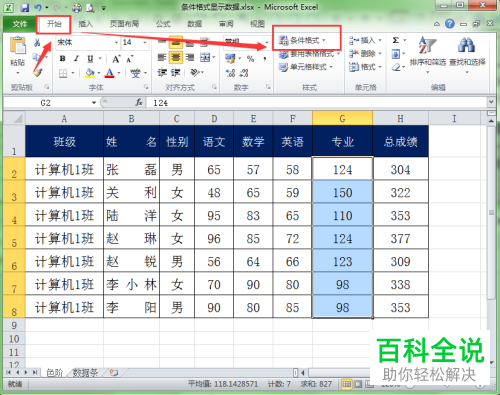The height and width of the screenshot is (395, 500).
Task: Open fill color dropdown arrow
Action: [x=99, y=73]
